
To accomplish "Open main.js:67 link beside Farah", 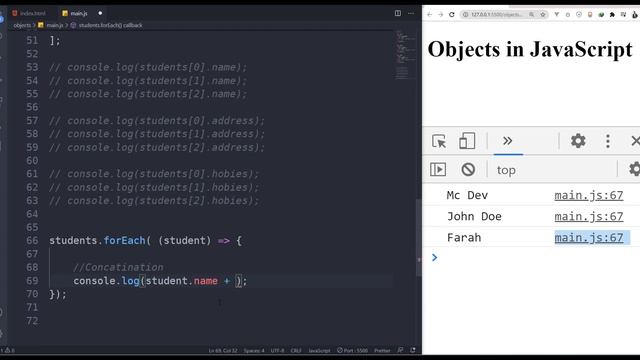I will 589,238.
